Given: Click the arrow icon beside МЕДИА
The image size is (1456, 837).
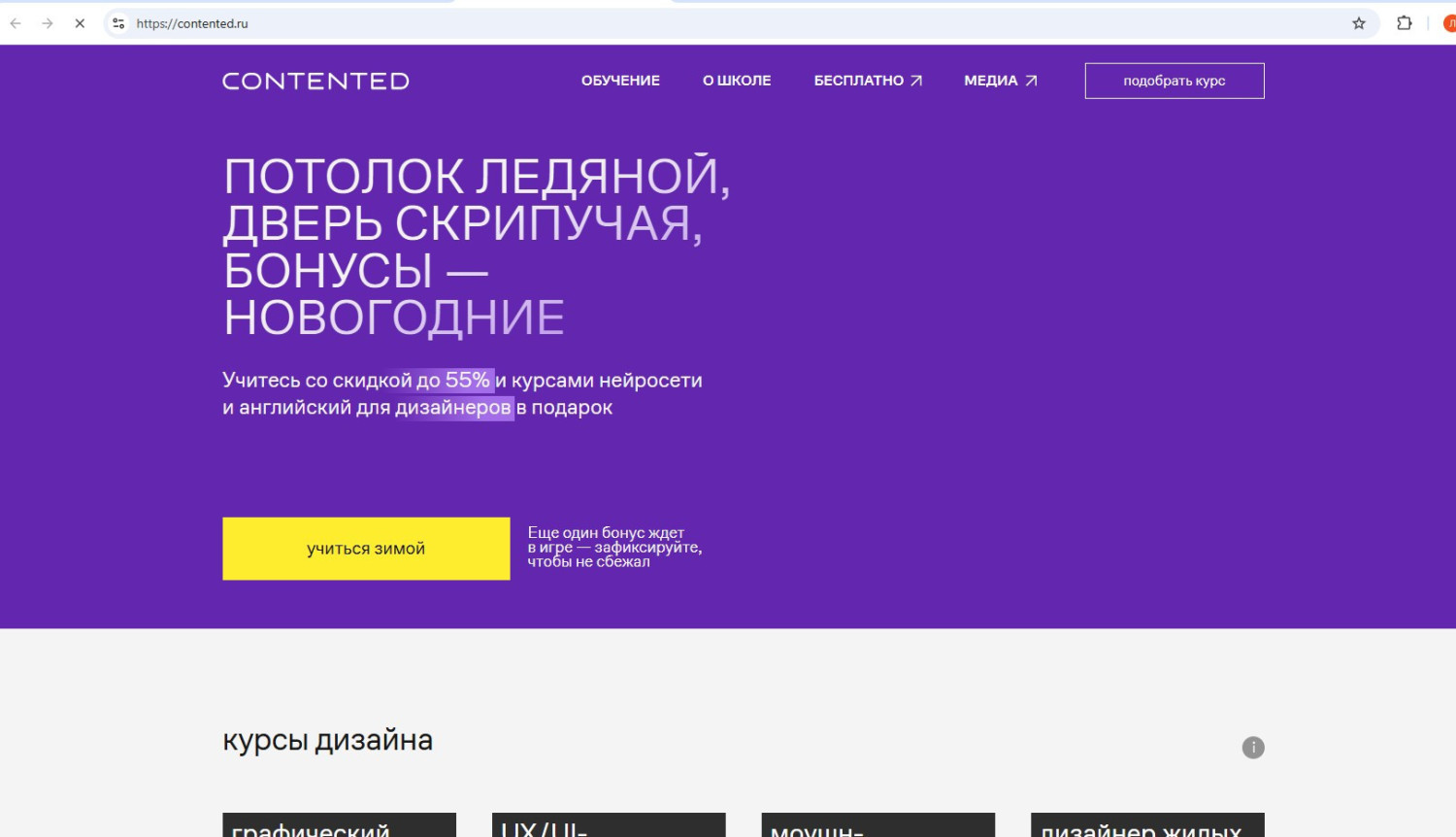Looking at the screenshot, I should click(x=1031, y=81).
